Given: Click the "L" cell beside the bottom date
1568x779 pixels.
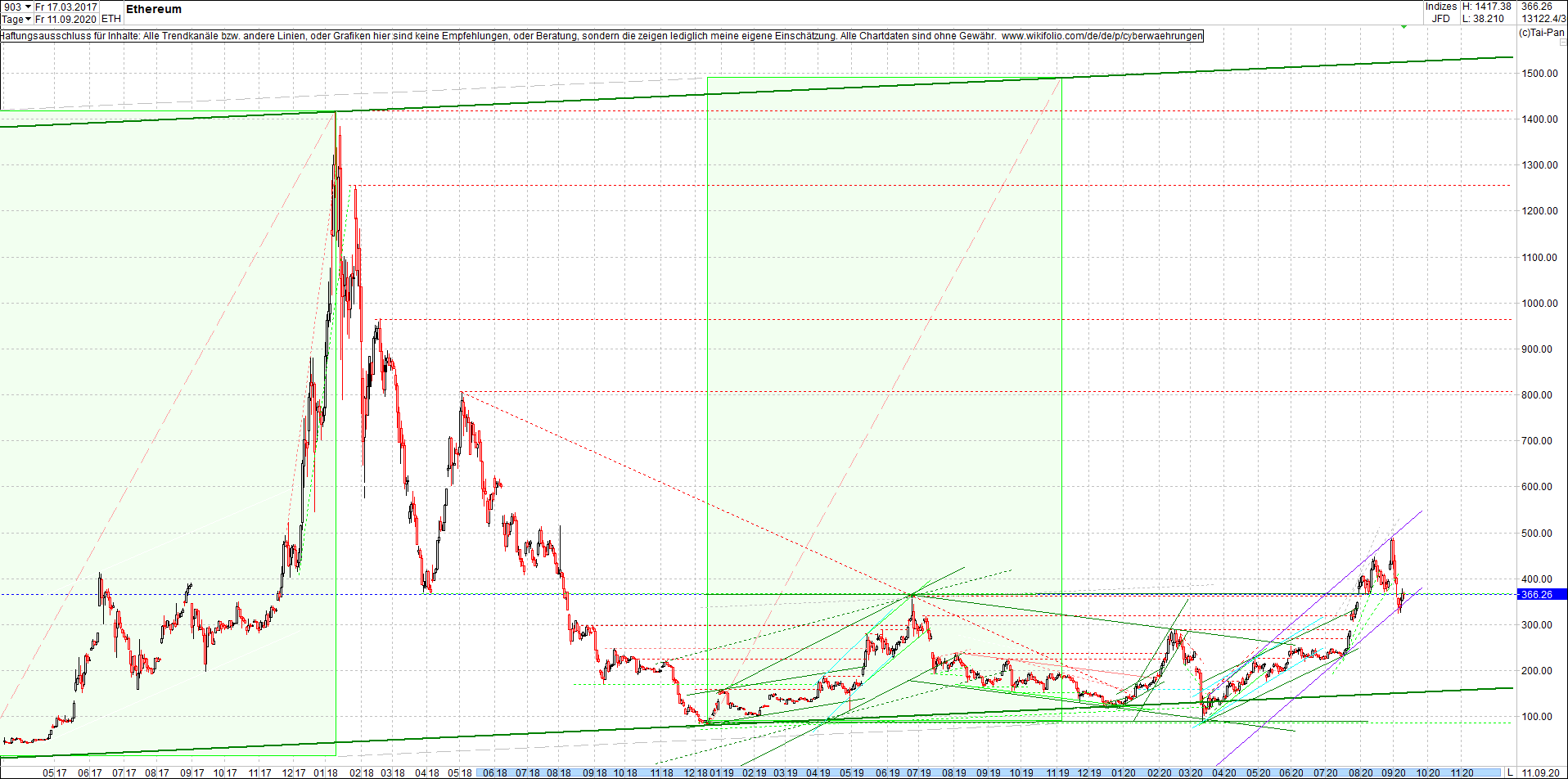Looking at the screenshot, I should [x=1511, y=770].
